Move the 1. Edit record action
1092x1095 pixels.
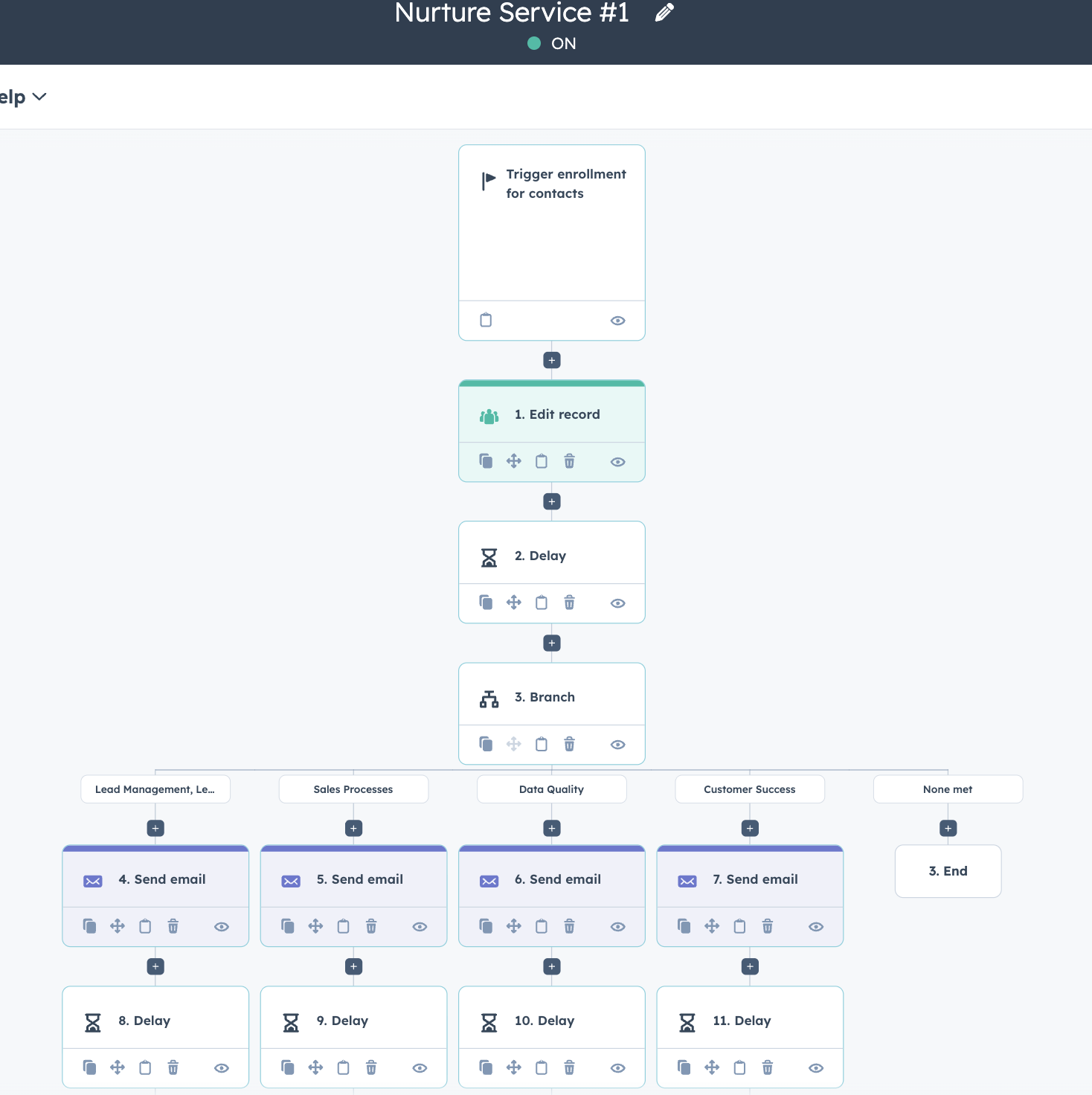click(x=514, y=461)
